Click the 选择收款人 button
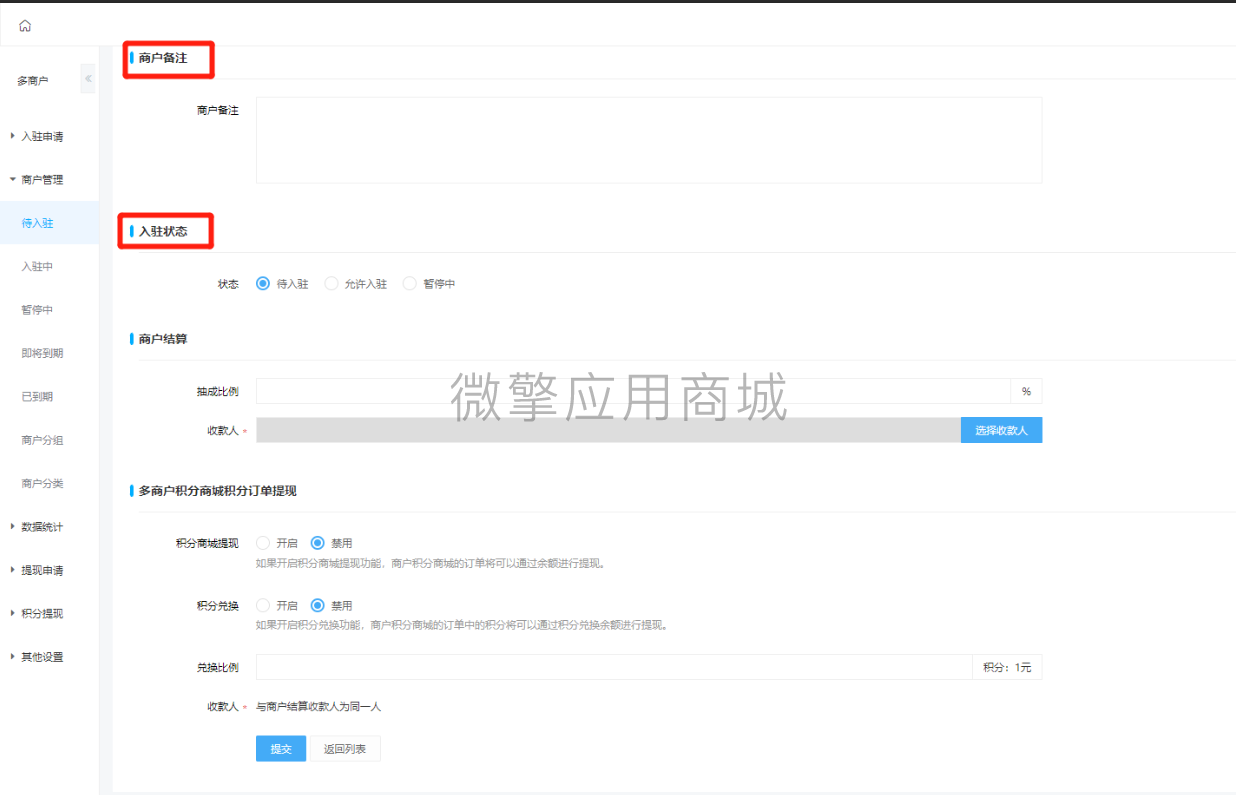 pyautogui.click(x=1001, y=430)
